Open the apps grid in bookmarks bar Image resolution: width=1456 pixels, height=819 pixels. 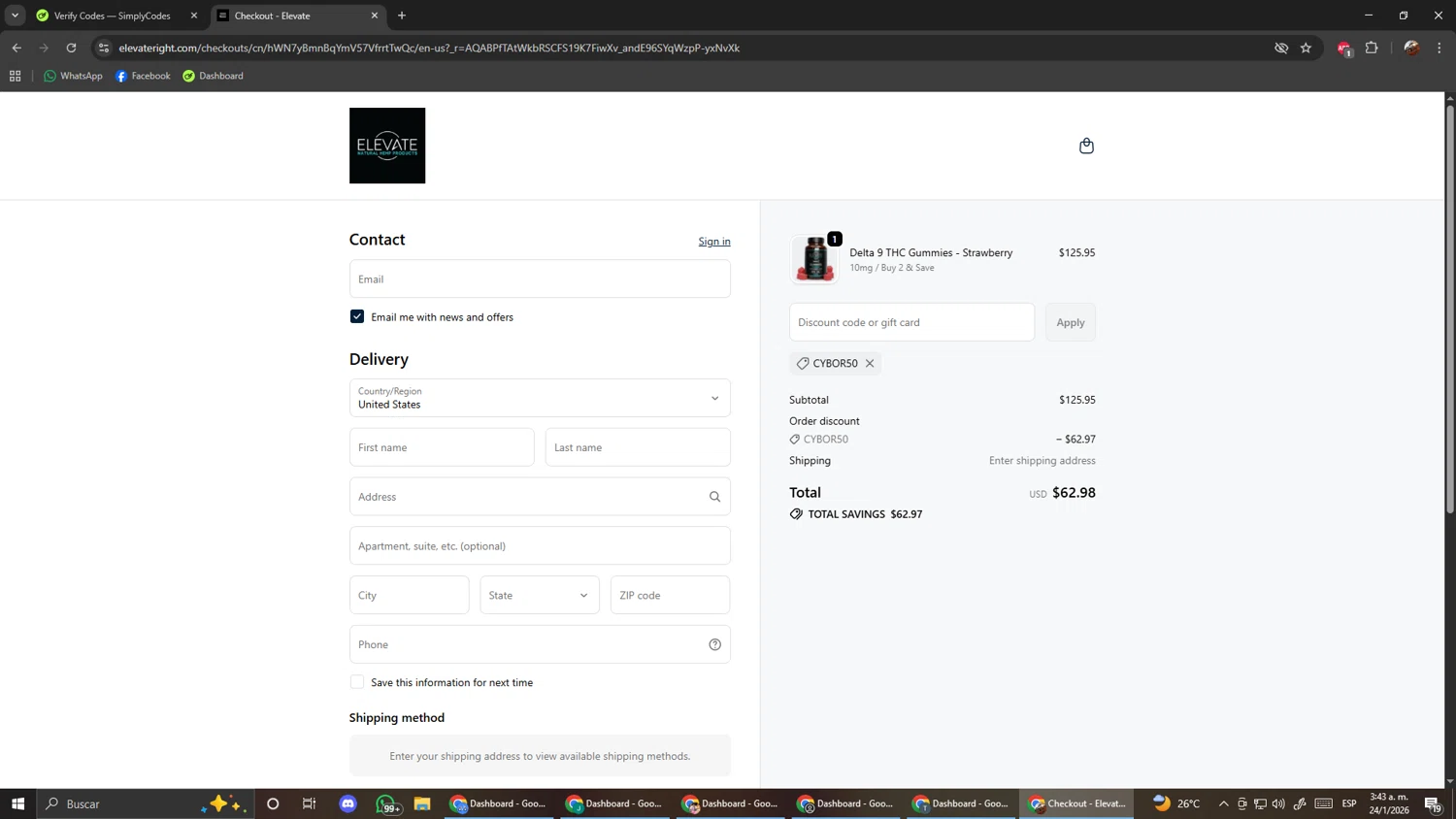tap(15, 76)
